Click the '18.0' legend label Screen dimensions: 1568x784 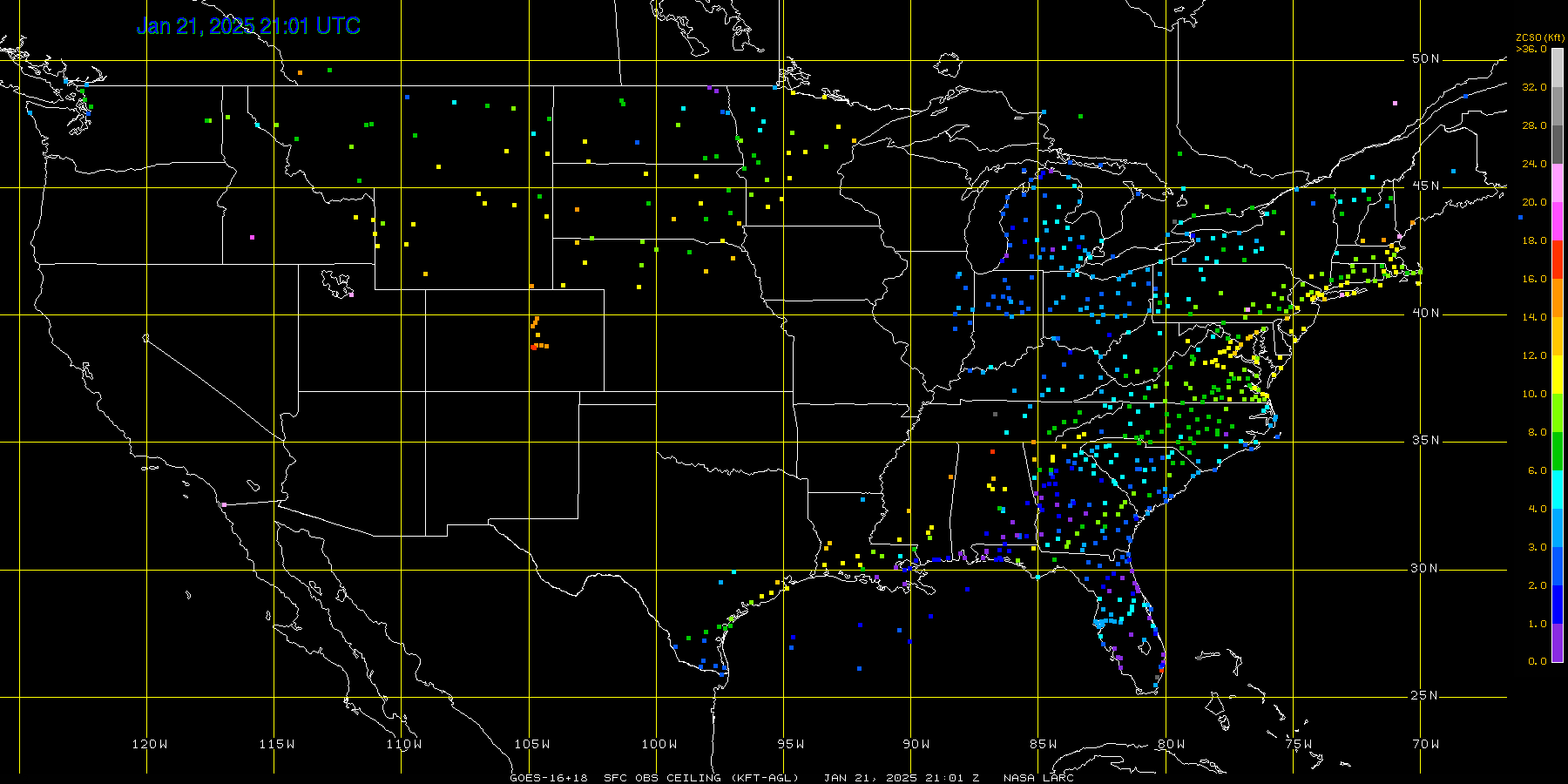1534,240
